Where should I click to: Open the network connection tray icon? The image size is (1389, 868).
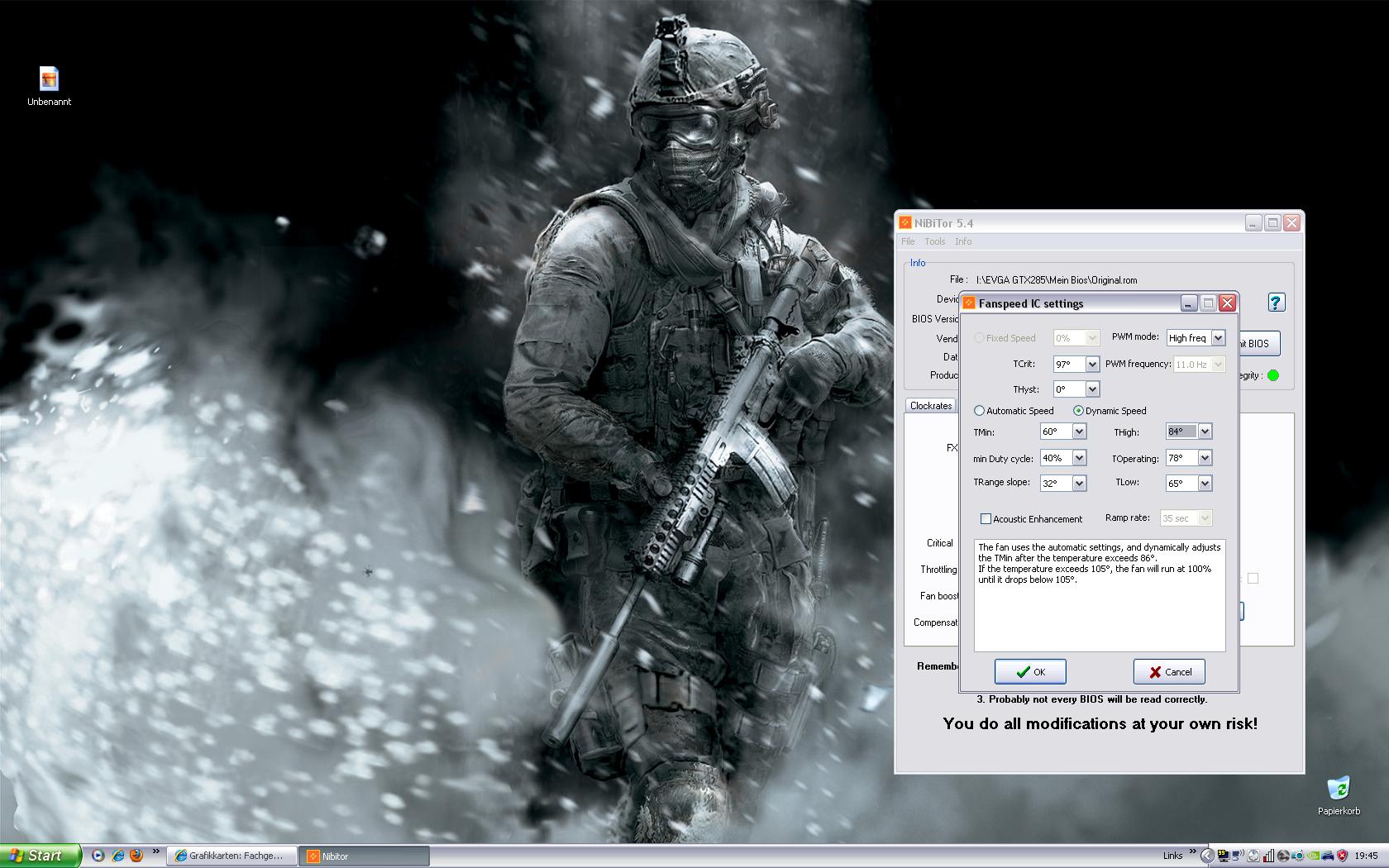pyautogui.click(x=1238, y=856)
